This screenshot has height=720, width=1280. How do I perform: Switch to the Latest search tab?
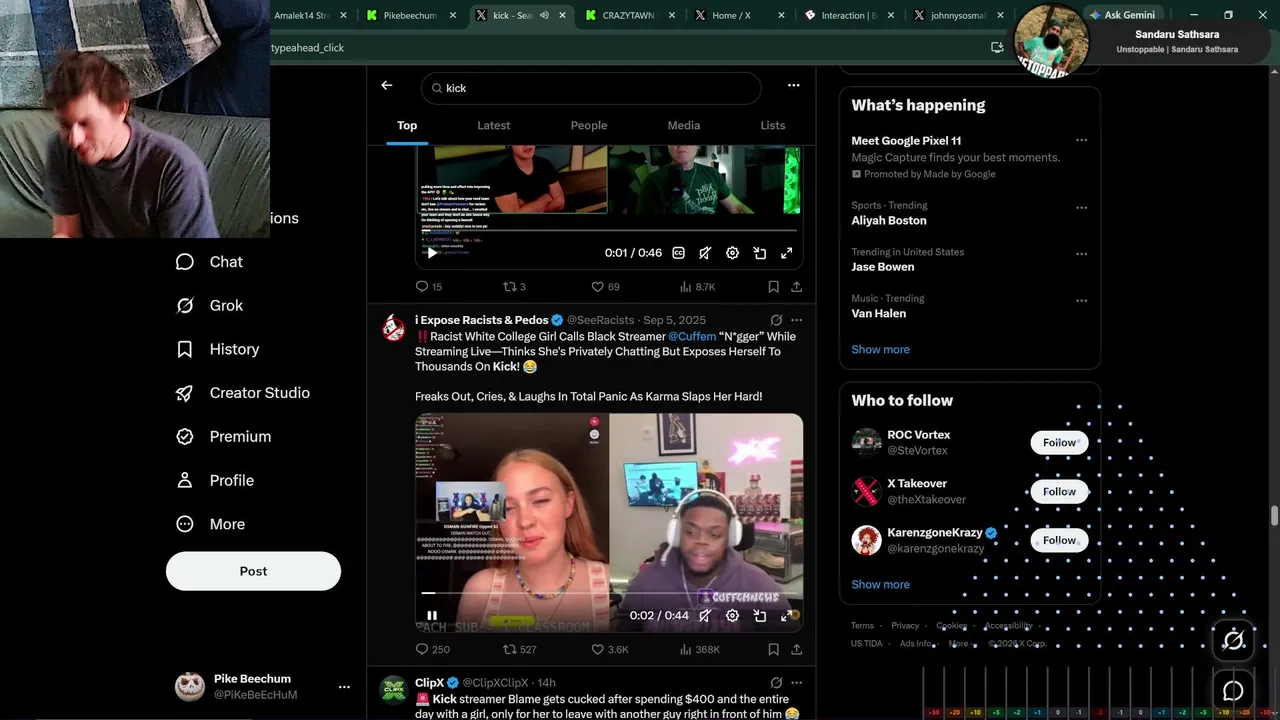click(x=493, y=126)
